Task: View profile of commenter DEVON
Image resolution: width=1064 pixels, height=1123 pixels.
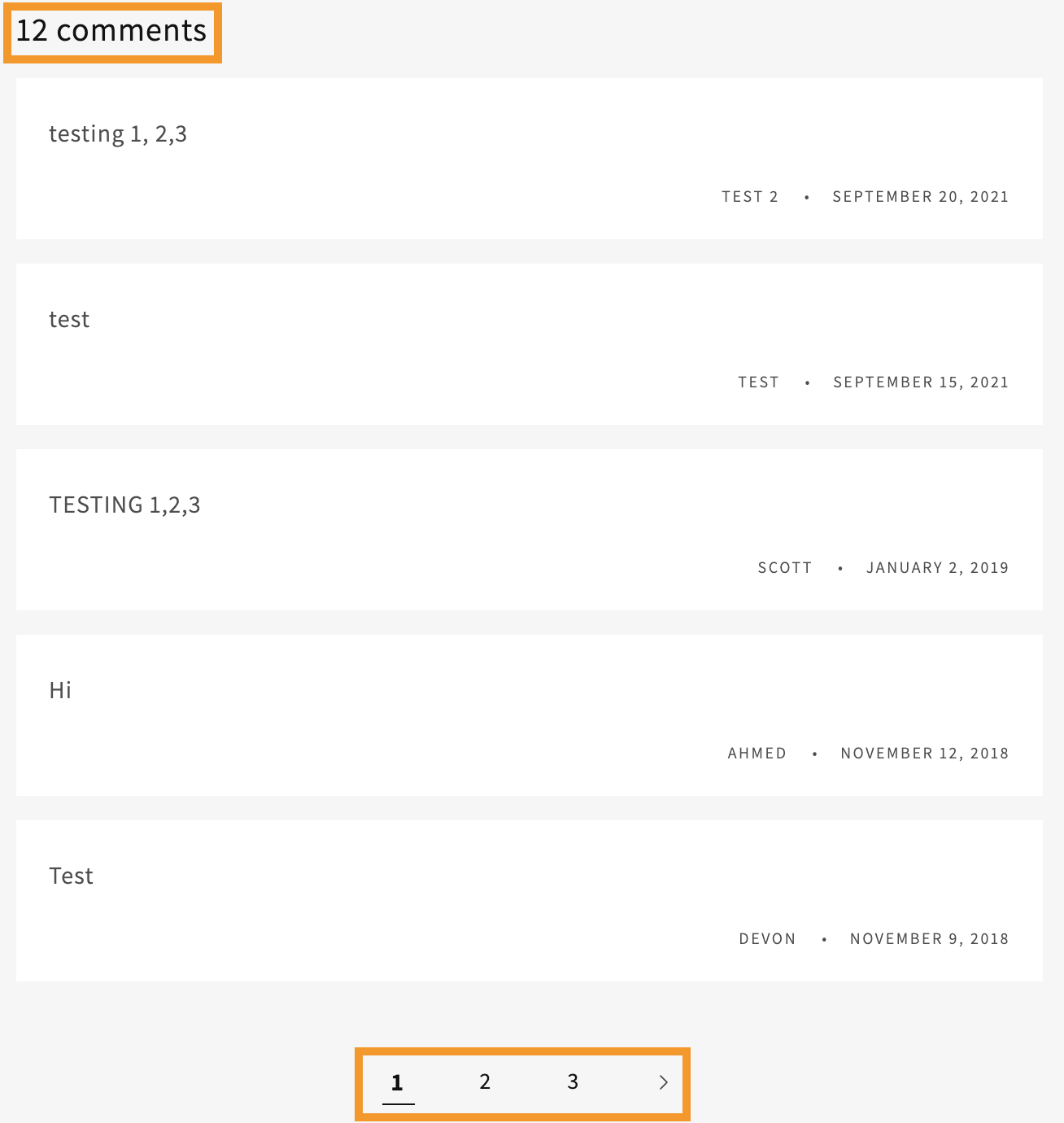Action: (767, 938)
